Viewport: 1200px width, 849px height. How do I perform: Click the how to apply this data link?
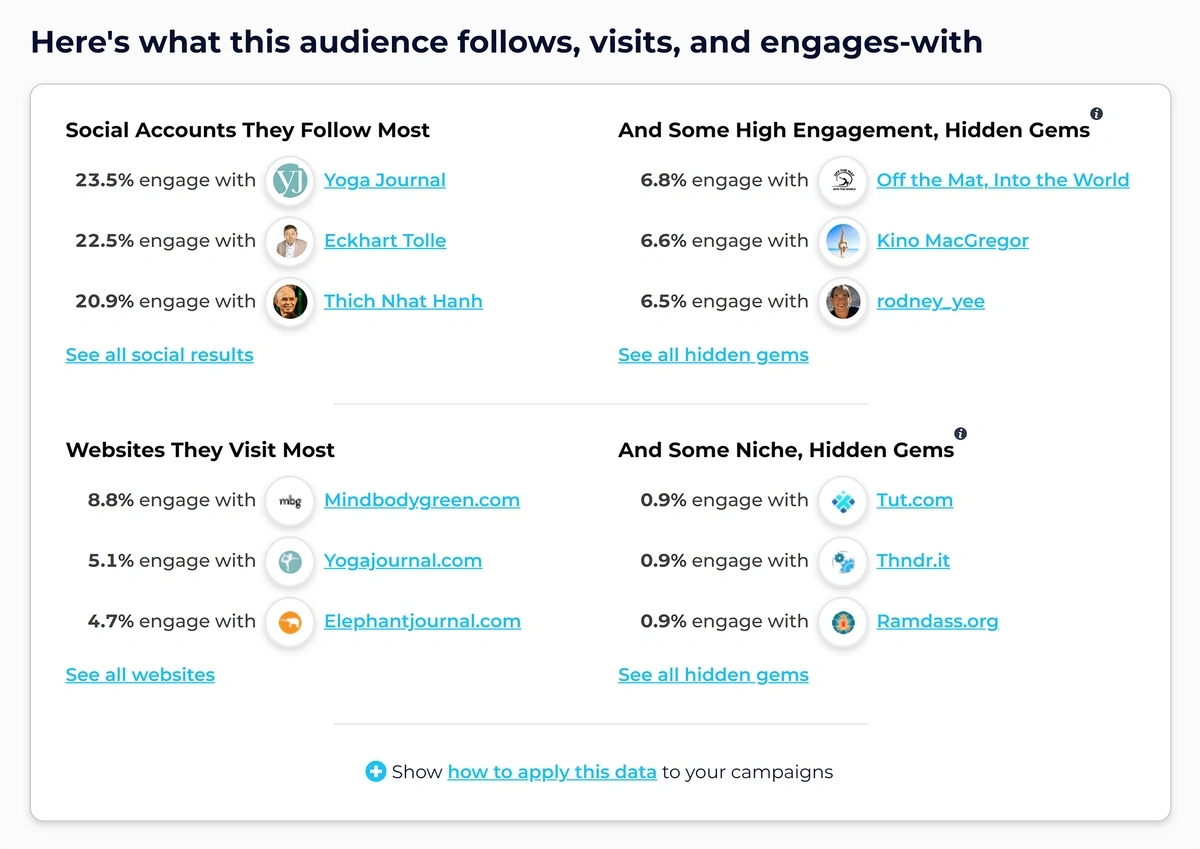552,772
